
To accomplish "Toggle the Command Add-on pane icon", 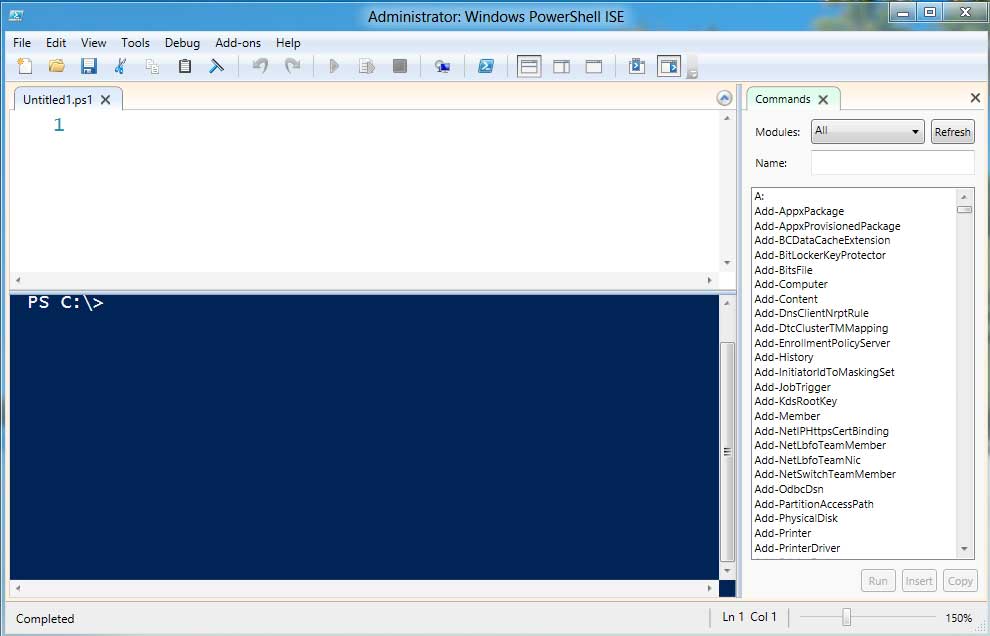I will 669,66.
